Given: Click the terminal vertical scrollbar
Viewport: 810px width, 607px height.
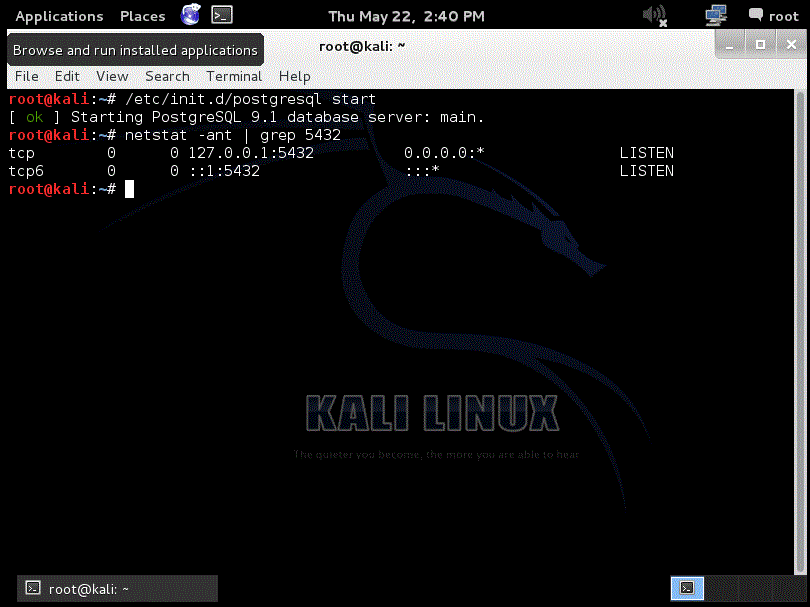Looking at the screenshot, I should click(x=800, y=331).
